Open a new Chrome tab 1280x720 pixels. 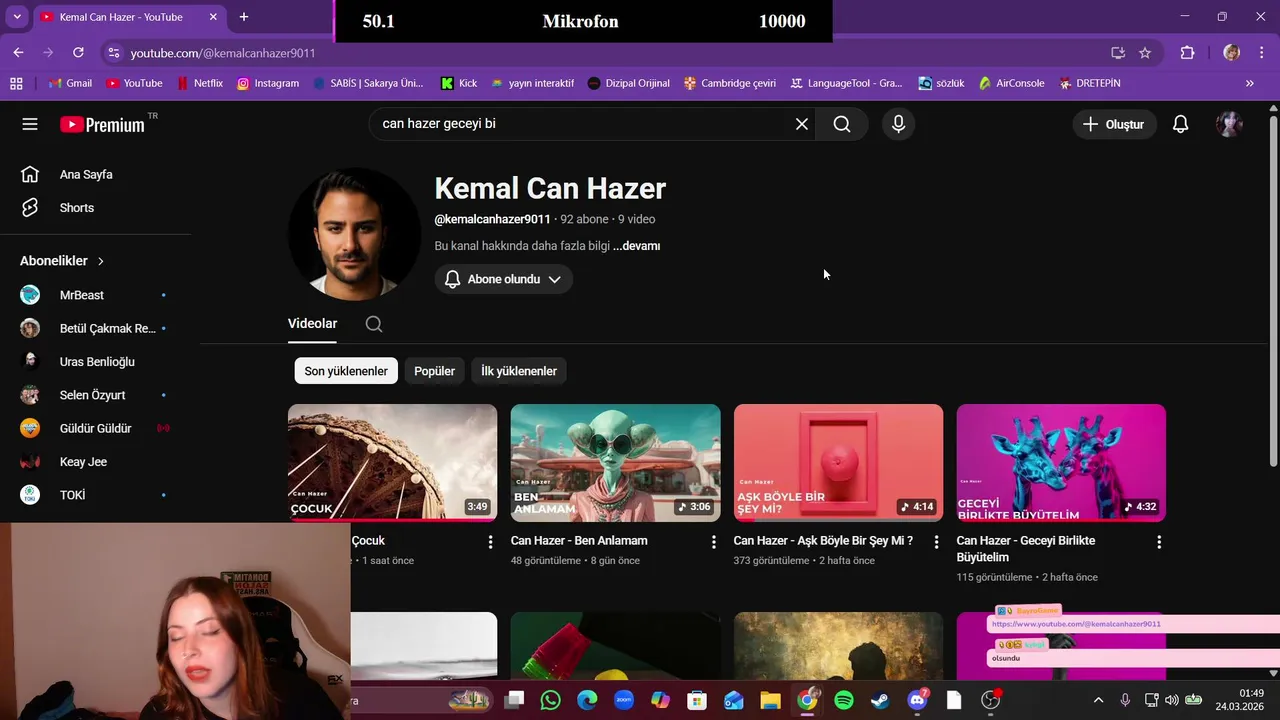point(244,17)
